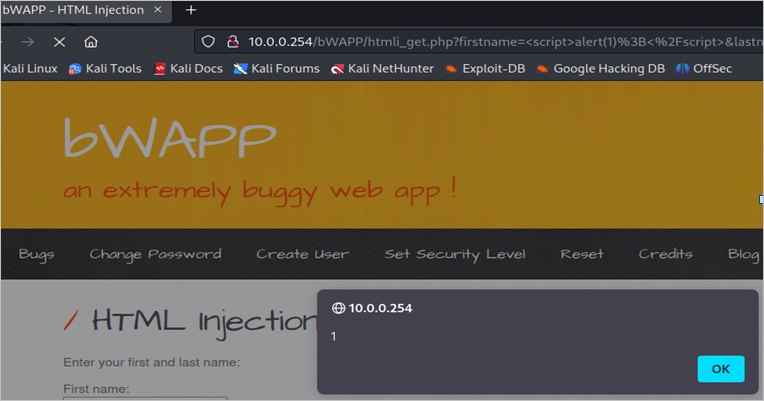Click the 'First name:' label

96,389
